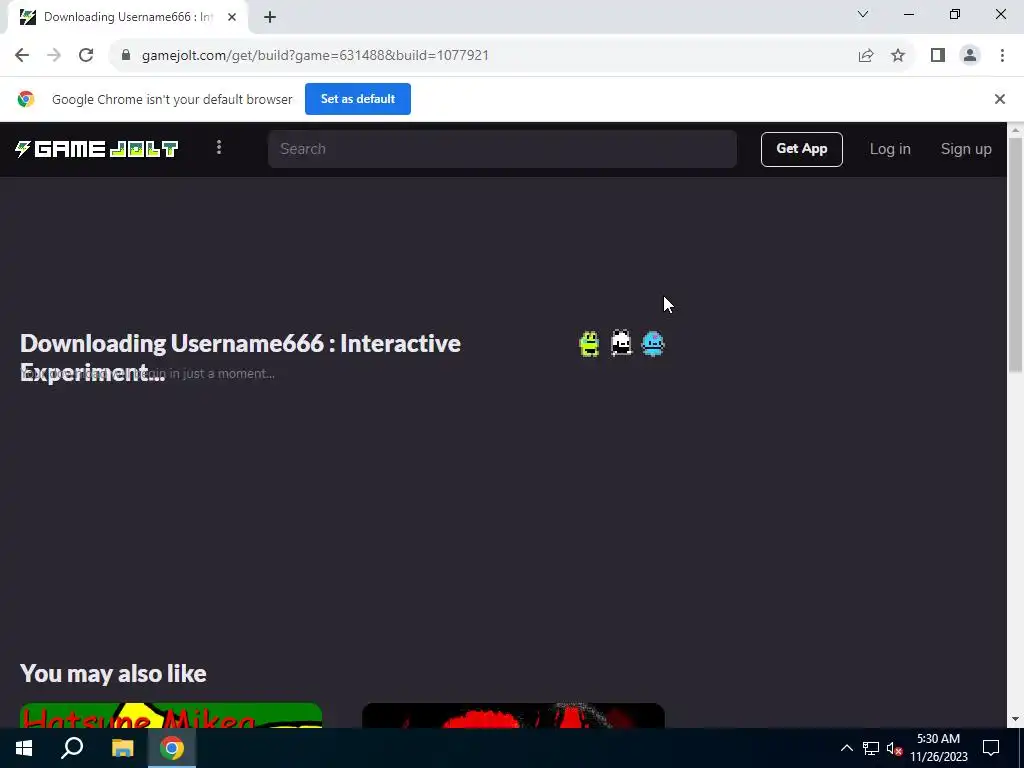Click the Chrome taskbar icon
Screen dimensions: 1024x768
pyautogui.click(x=172, y=748)
